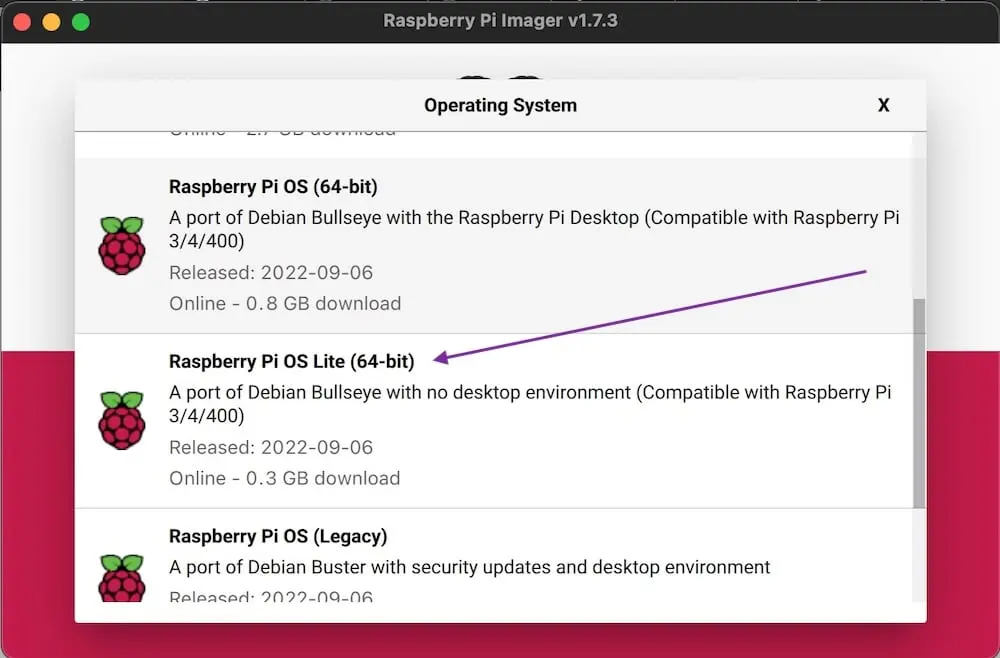Screen dimensions: 1000x658
Task: Click 'no desktop environment' description text
Action: coord(529,404)
